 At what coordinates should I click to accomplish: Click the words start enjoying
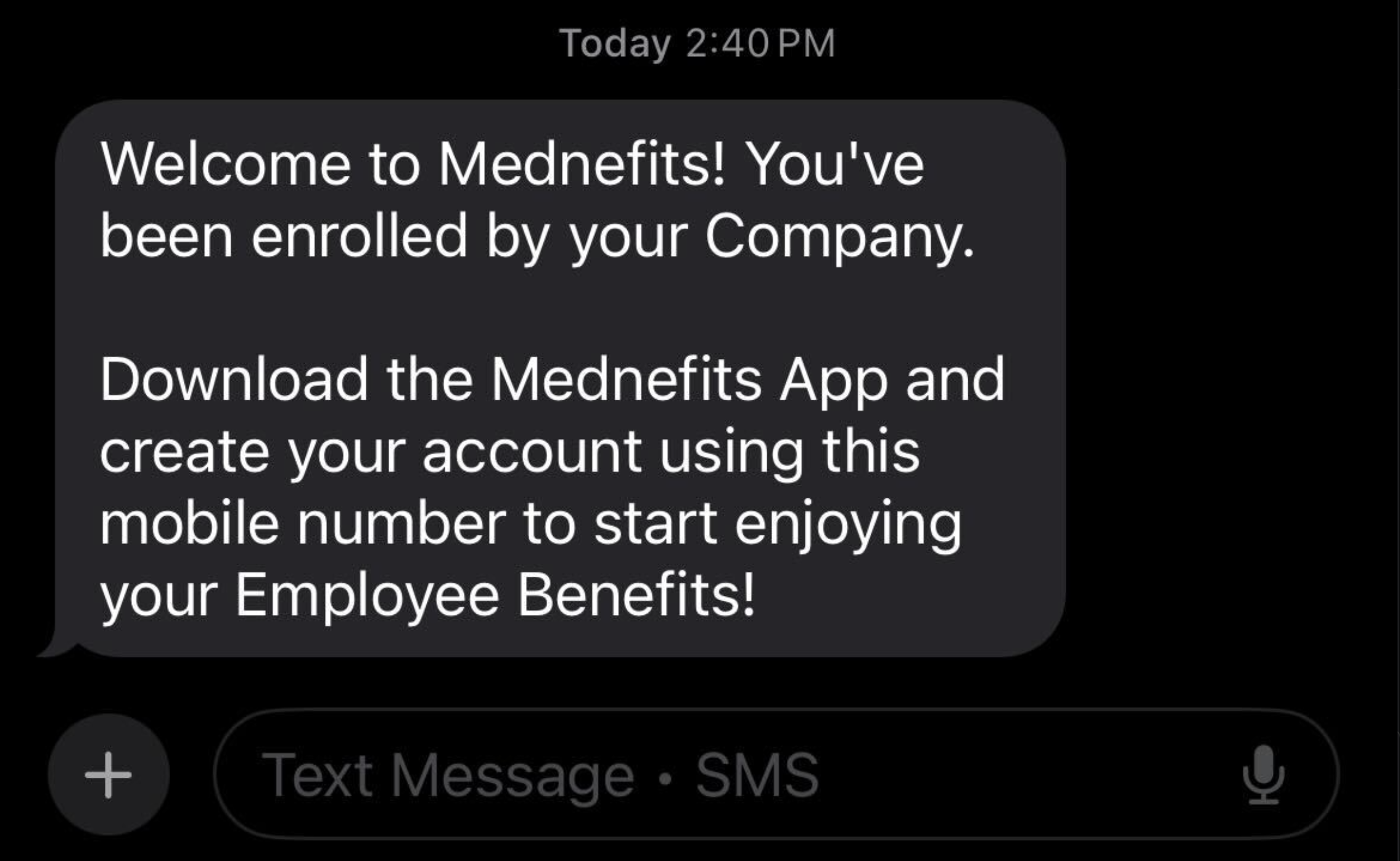tap(777, 524)
